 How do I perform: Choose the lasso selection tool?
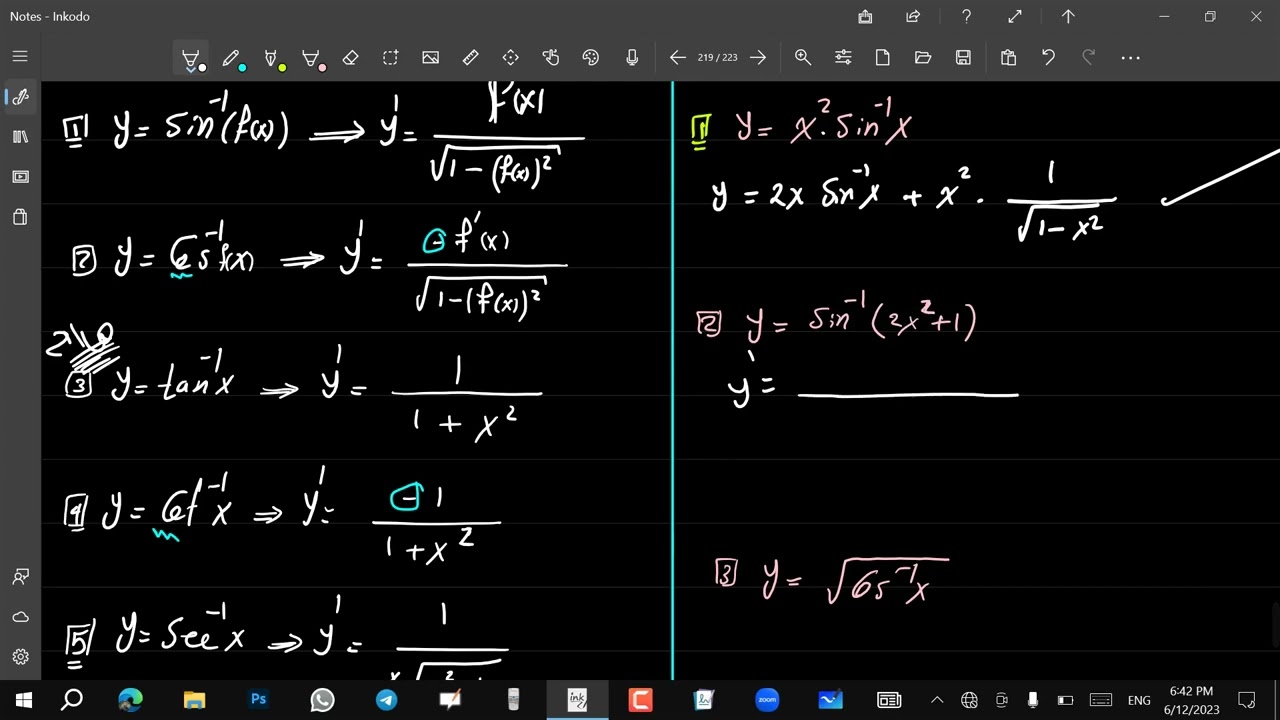(x=390, y=58)
